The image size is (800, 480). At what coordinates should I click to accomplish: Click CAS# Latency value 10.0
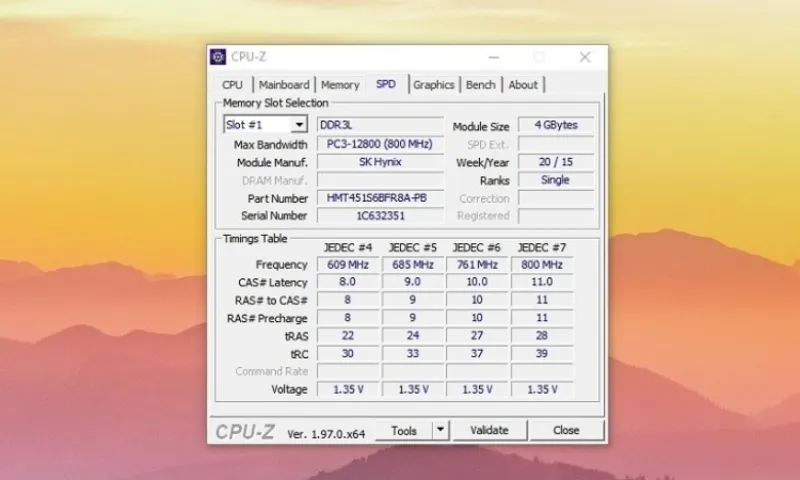tap(477, 282)
